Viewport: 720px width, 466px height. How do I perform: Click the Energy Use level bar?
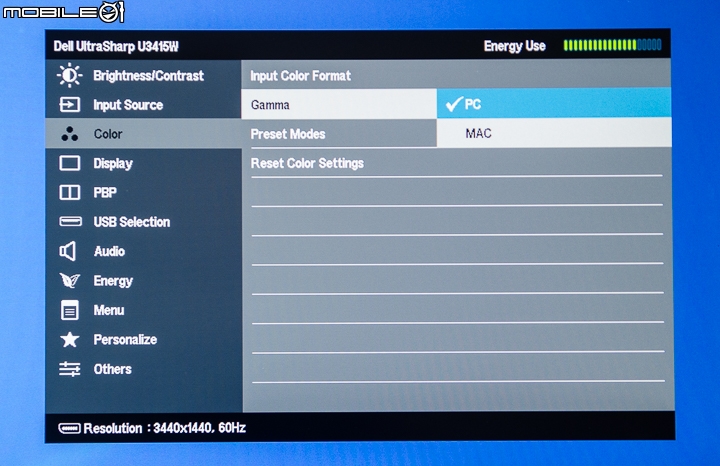coord(612,45)
